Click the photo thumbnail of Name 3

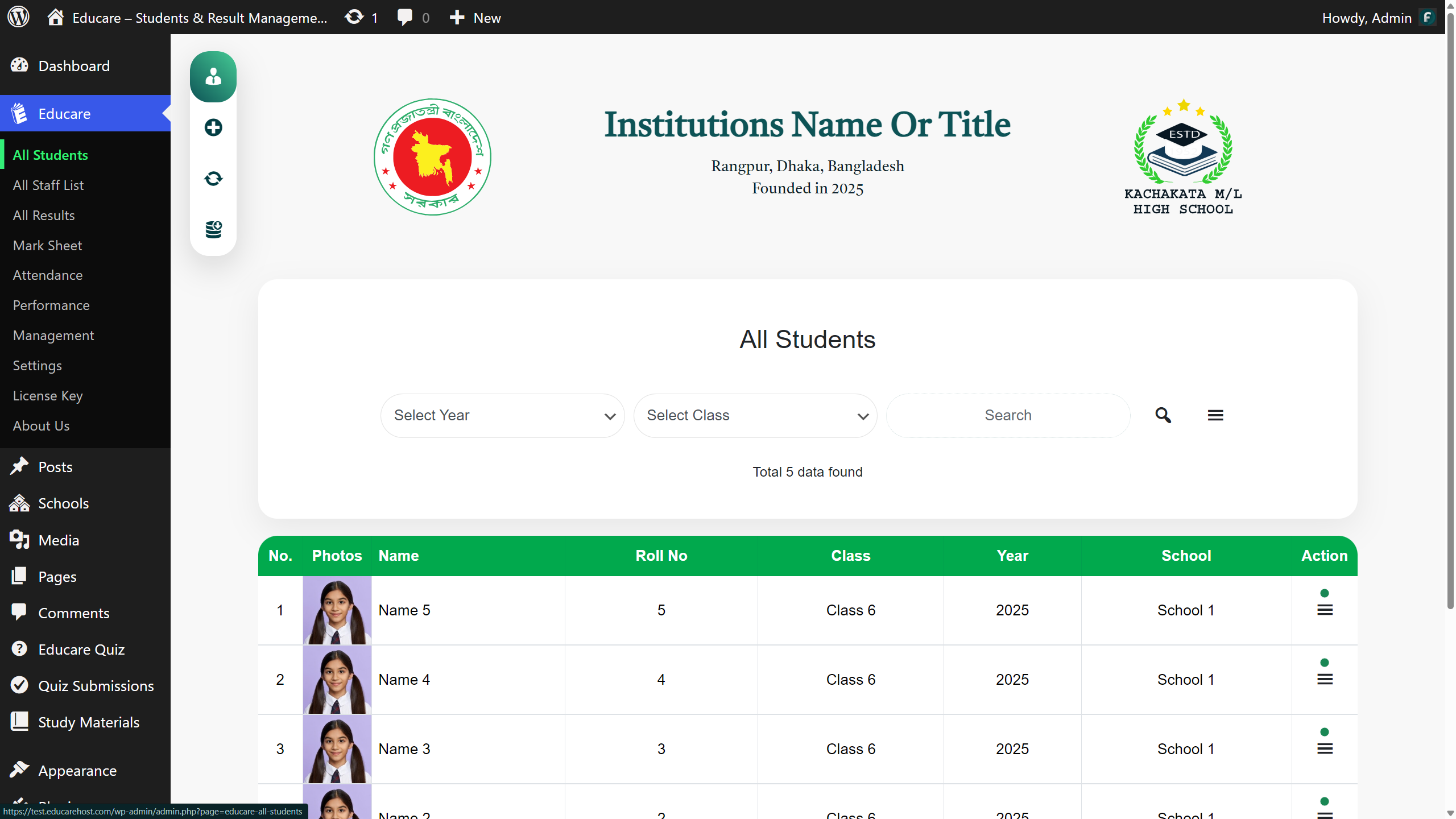[x=337, y=749]
